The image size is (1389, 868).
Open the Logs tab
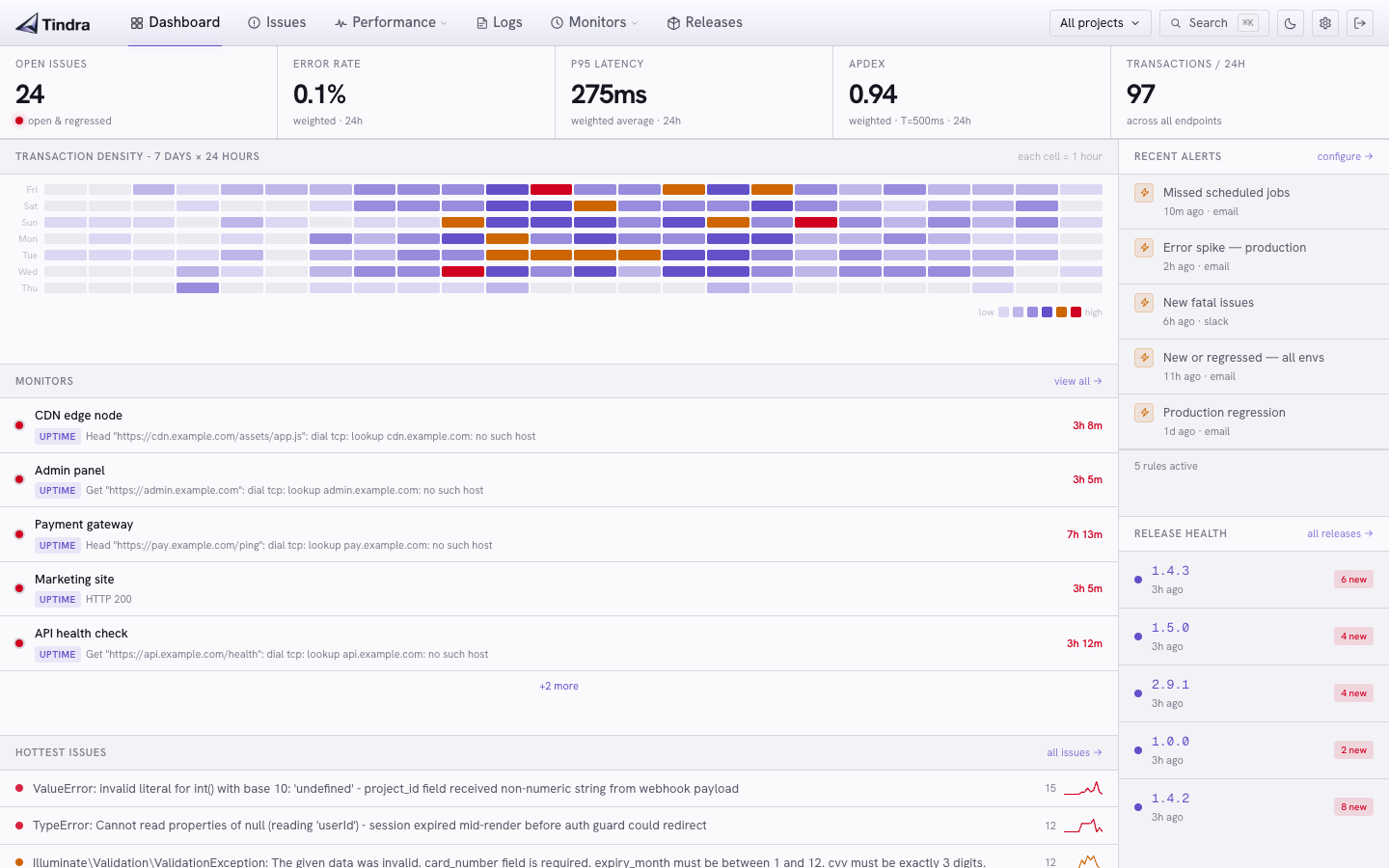pos(499,22)
